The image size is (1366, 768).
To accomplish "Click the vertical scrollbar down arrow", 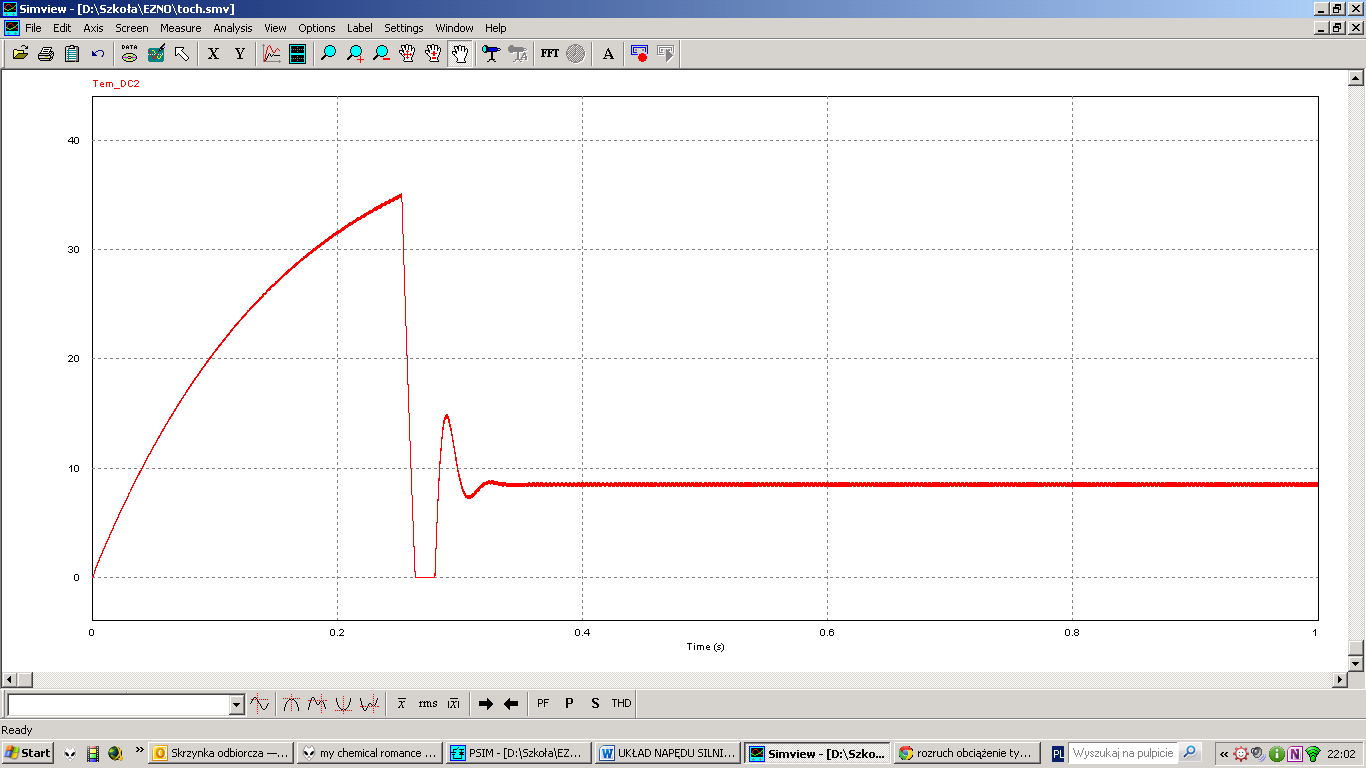I will tap(1356, 663).
